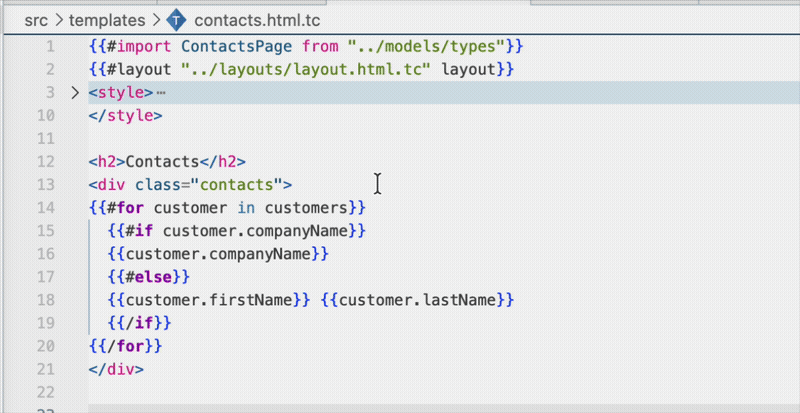Click line number 14 in gutter

coord(45,208)
